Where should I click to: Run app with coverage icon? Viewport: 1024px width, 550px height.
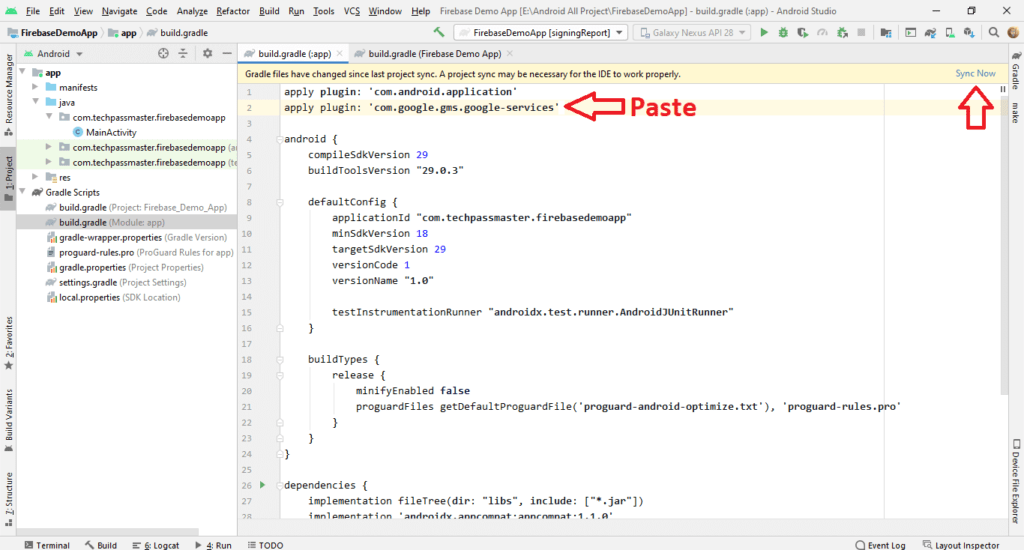point(803,32)
